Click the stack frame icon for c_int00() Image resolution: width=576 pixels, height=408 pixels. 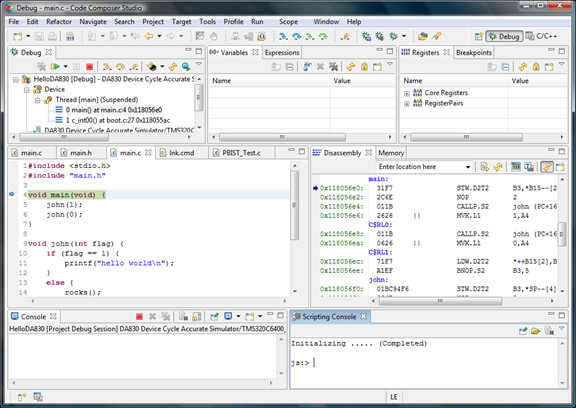59,120
